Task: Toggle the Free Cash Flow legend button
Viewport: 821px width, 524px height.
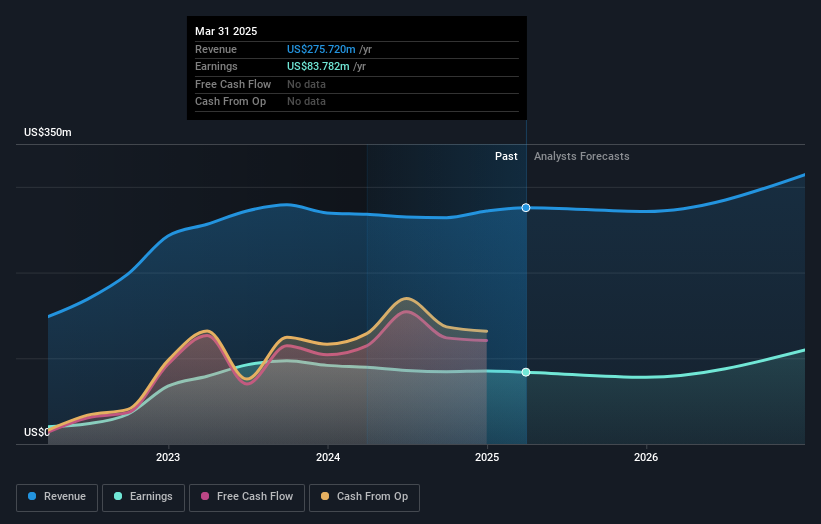Action: tap(247, 497)
